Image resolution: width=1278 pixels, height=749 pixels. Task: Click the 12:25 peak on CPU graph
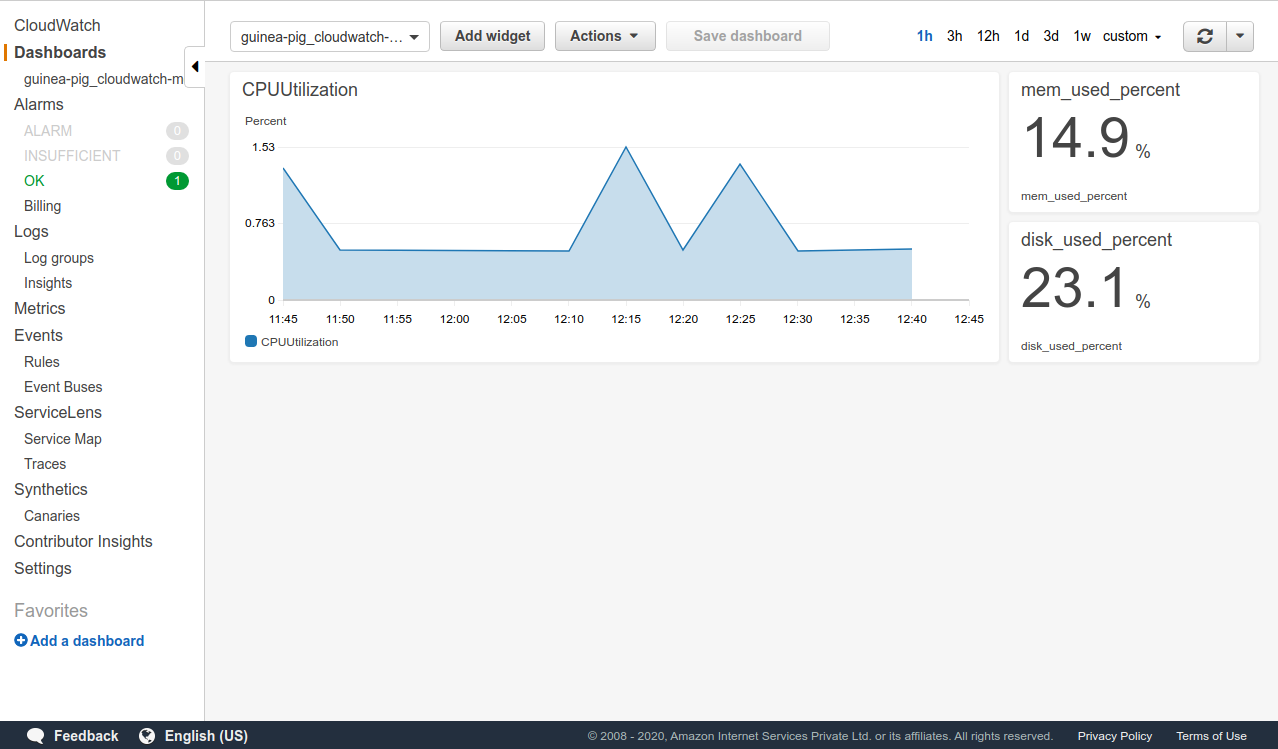click(x=740, y=164)
